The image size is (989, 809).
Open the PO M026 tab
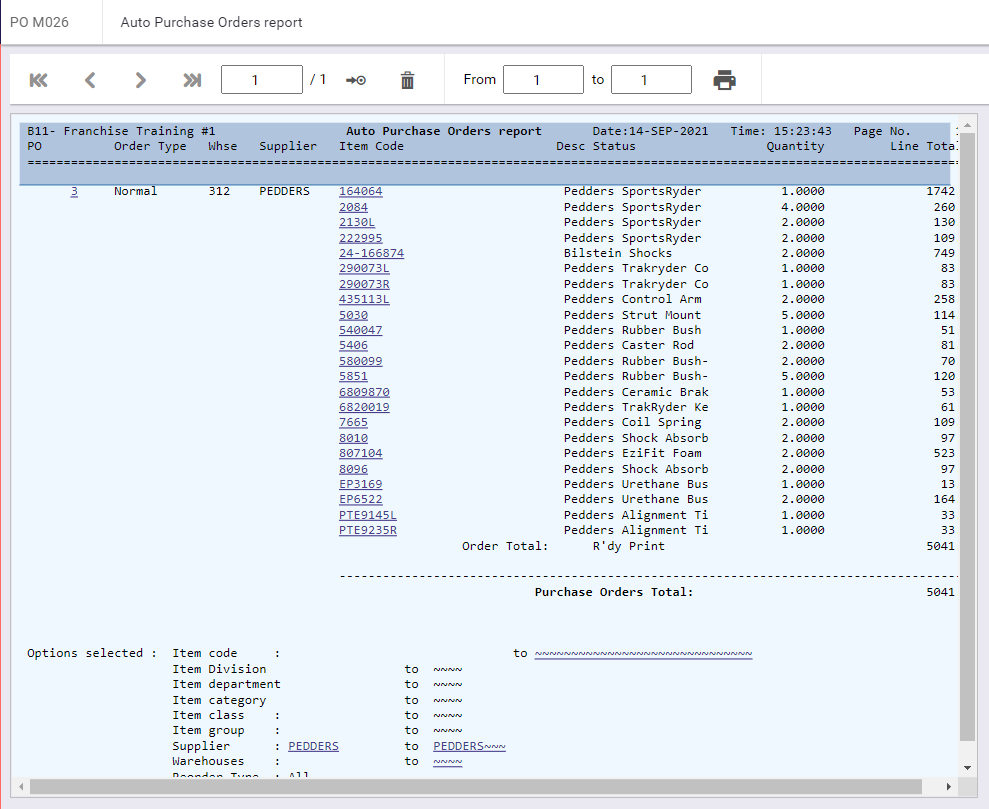(x=39, y=22)
